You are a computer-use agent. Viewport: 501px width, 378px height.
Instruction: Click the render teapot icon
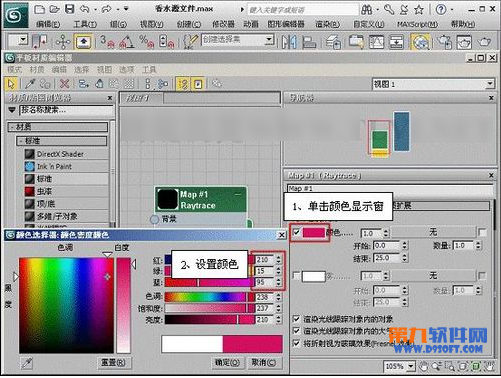tap(484, 42)
